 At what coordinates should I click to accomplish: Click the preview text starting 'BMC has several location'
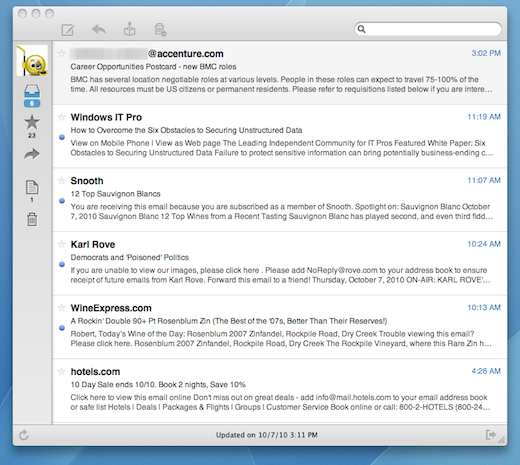(281, 84)
